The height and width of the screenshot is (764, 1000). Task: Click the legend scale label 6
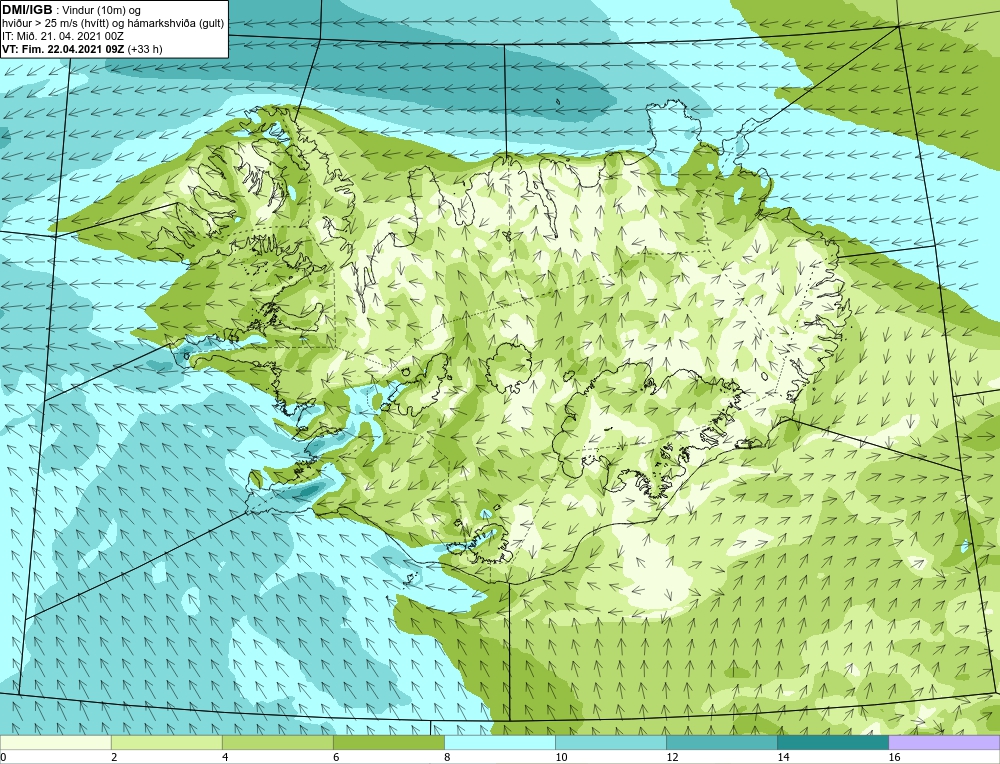[336, 757]
